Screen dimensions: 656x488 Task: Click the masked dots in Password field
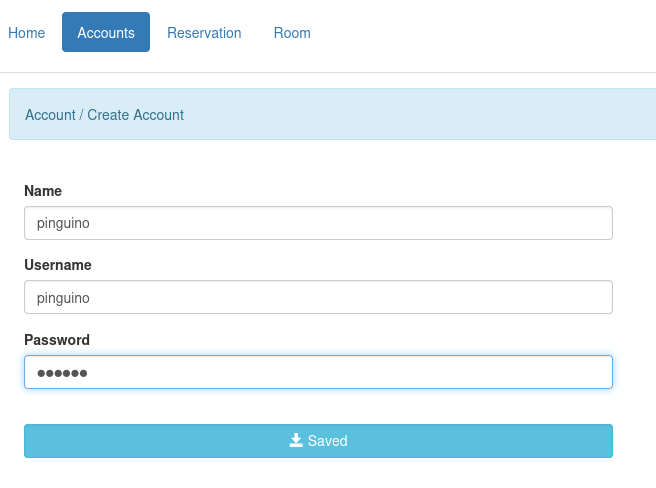tap(62, 373)
